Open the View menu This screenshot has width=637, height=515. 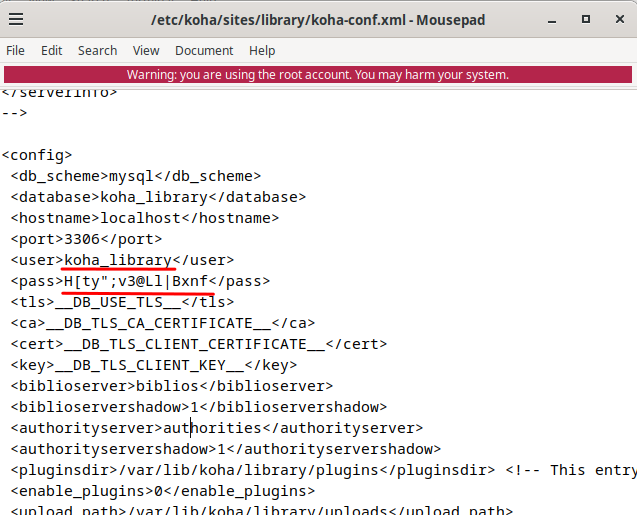[146, 51]
